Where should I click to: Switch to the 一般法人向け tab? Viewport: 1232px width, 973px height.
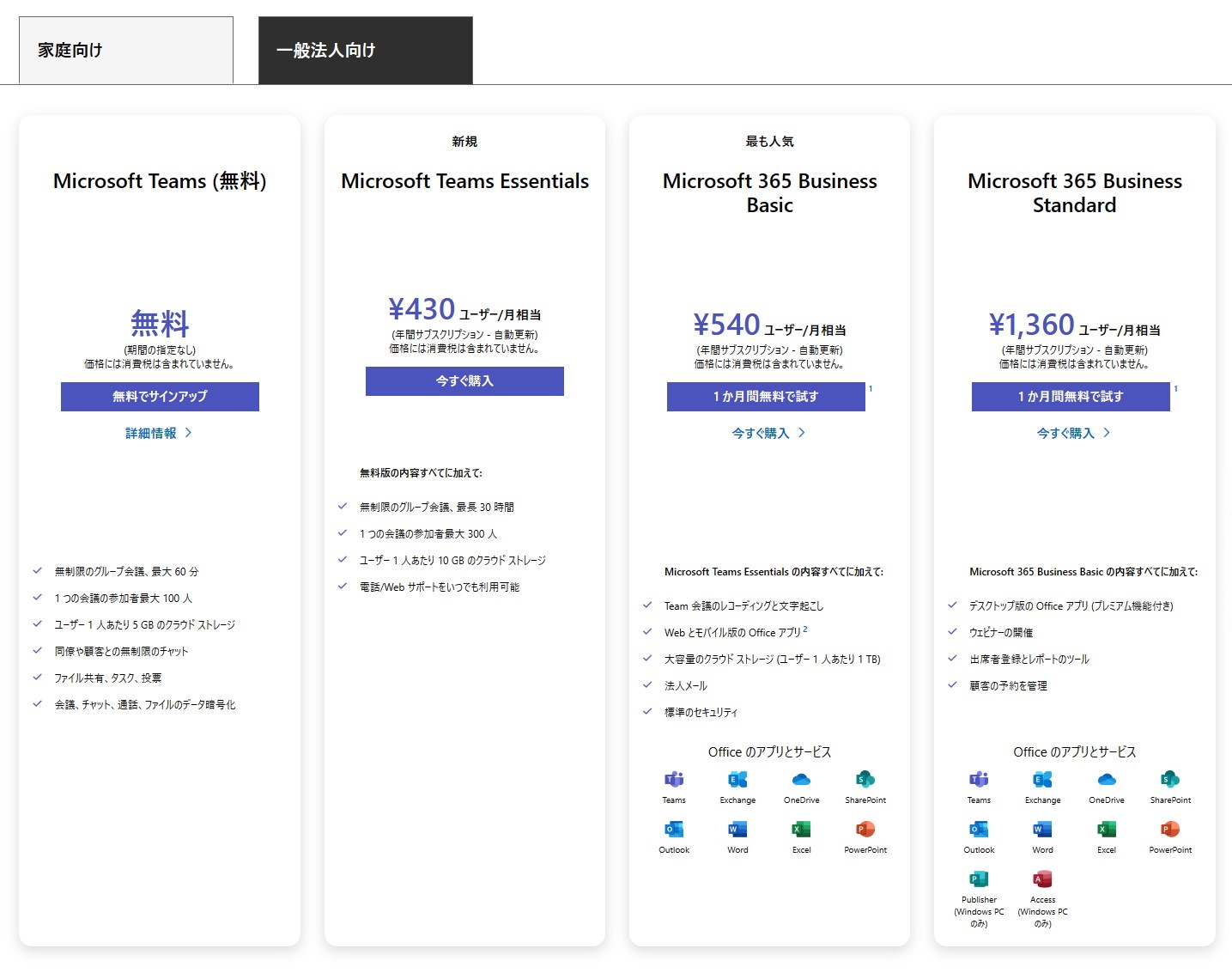click(x=364, y=51)
